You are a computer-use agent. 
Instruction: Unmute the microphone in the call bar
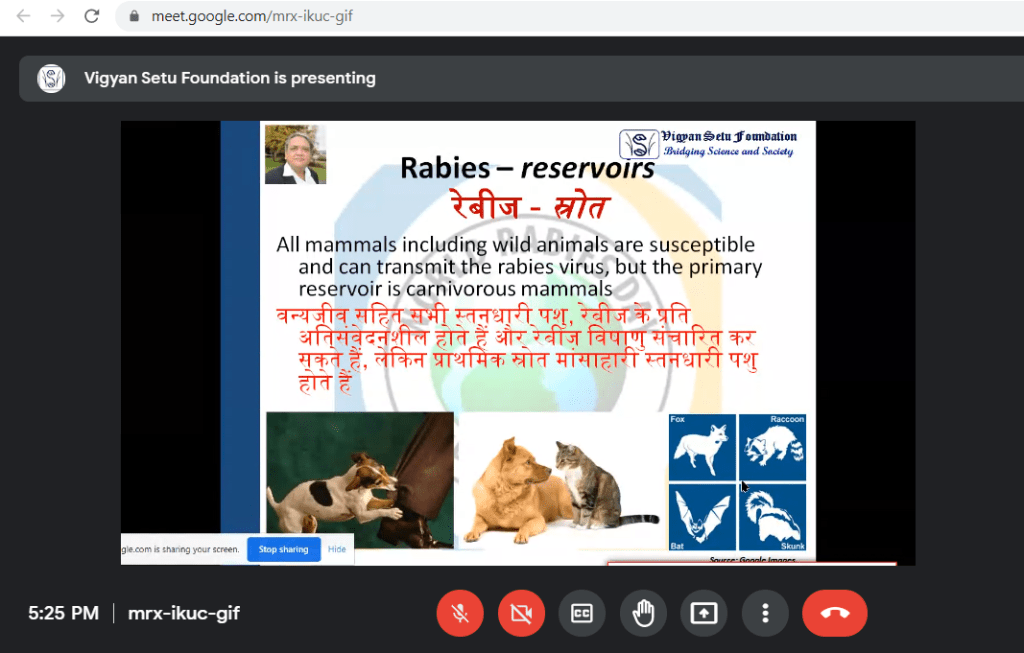(x=460, y=614)
